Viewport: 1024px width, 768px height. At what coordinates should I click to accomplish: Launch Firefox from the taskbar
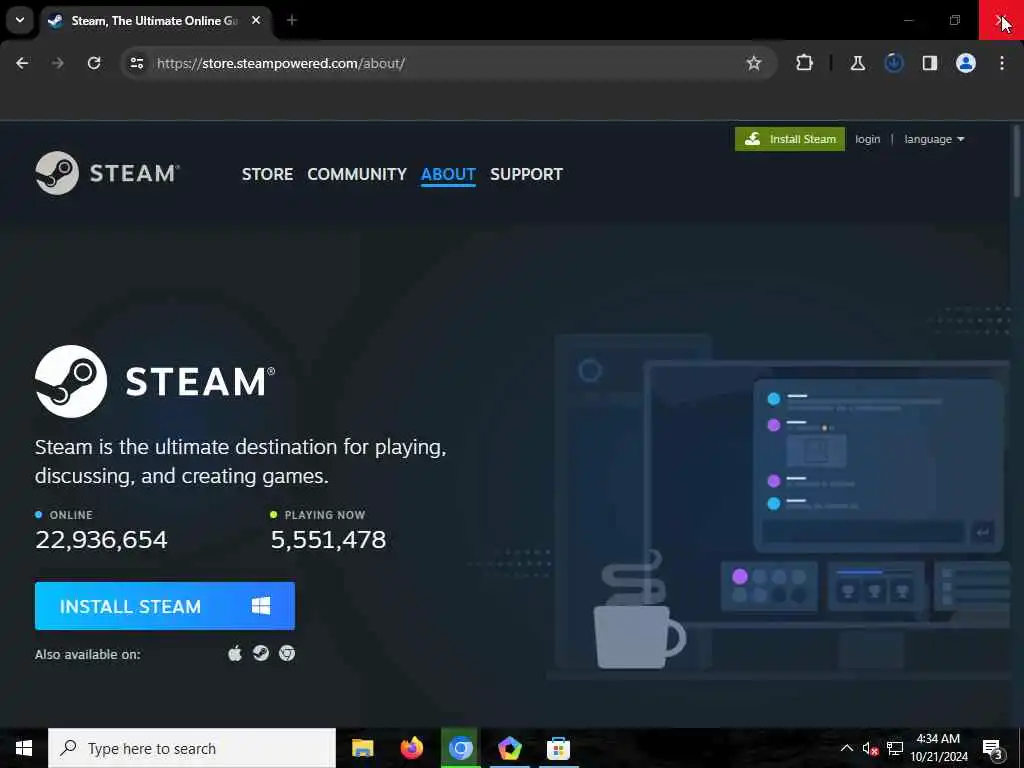click(411, 748)
